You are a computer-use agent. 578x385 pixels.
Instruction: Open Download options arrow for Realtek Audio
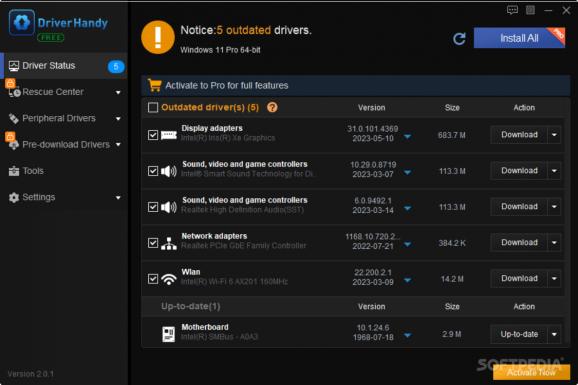(x=554, y=207)
